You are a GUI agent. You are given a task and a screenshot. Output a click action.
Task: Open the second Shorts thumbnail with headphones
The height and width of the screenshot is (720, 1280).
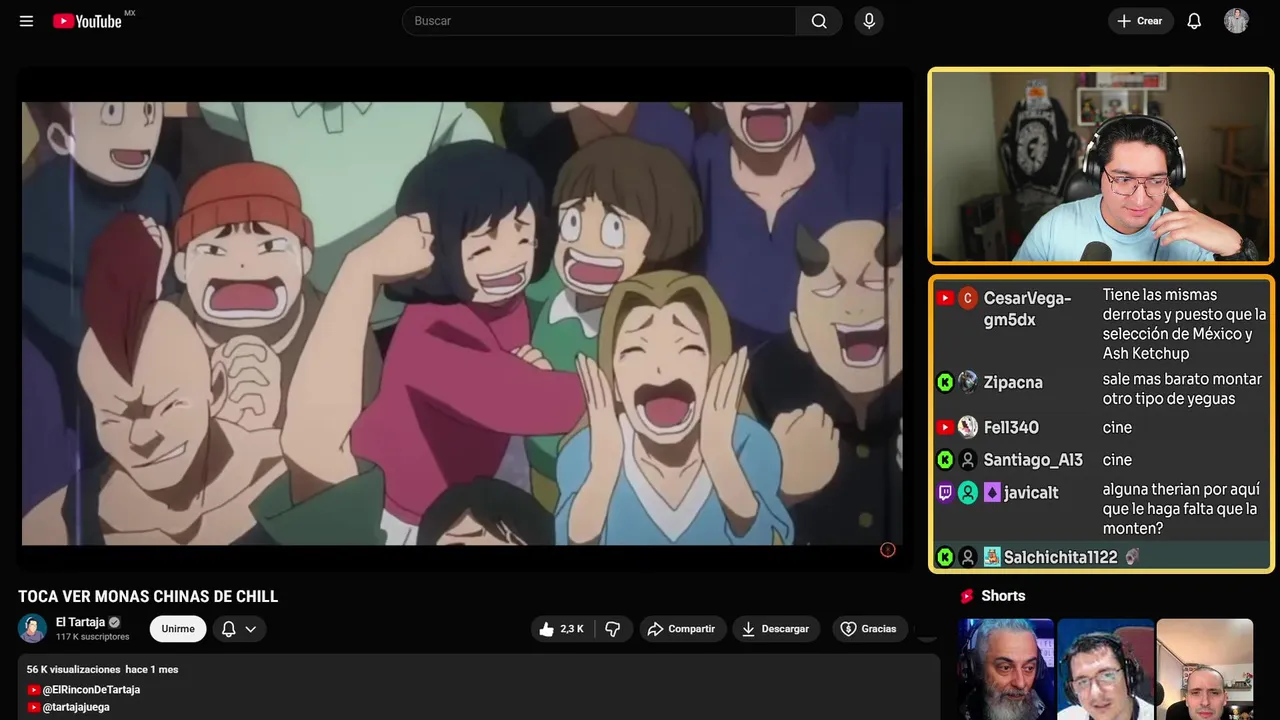tap(1105, 669)
